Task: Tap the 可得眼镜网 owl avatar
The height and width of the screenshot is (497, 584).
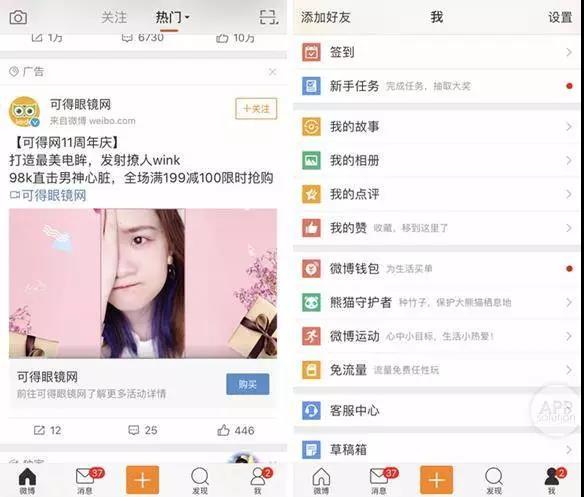Action: pos(24,111)
